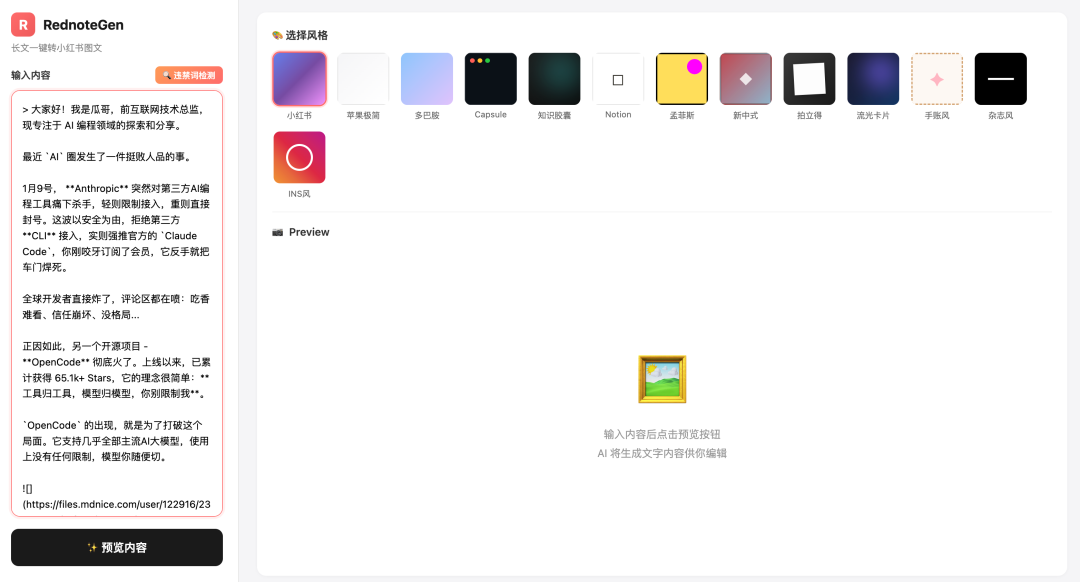This screenshot has width=1080, height=582.
Task: Click the 违禁词检测 button
Action: (189, 75)
